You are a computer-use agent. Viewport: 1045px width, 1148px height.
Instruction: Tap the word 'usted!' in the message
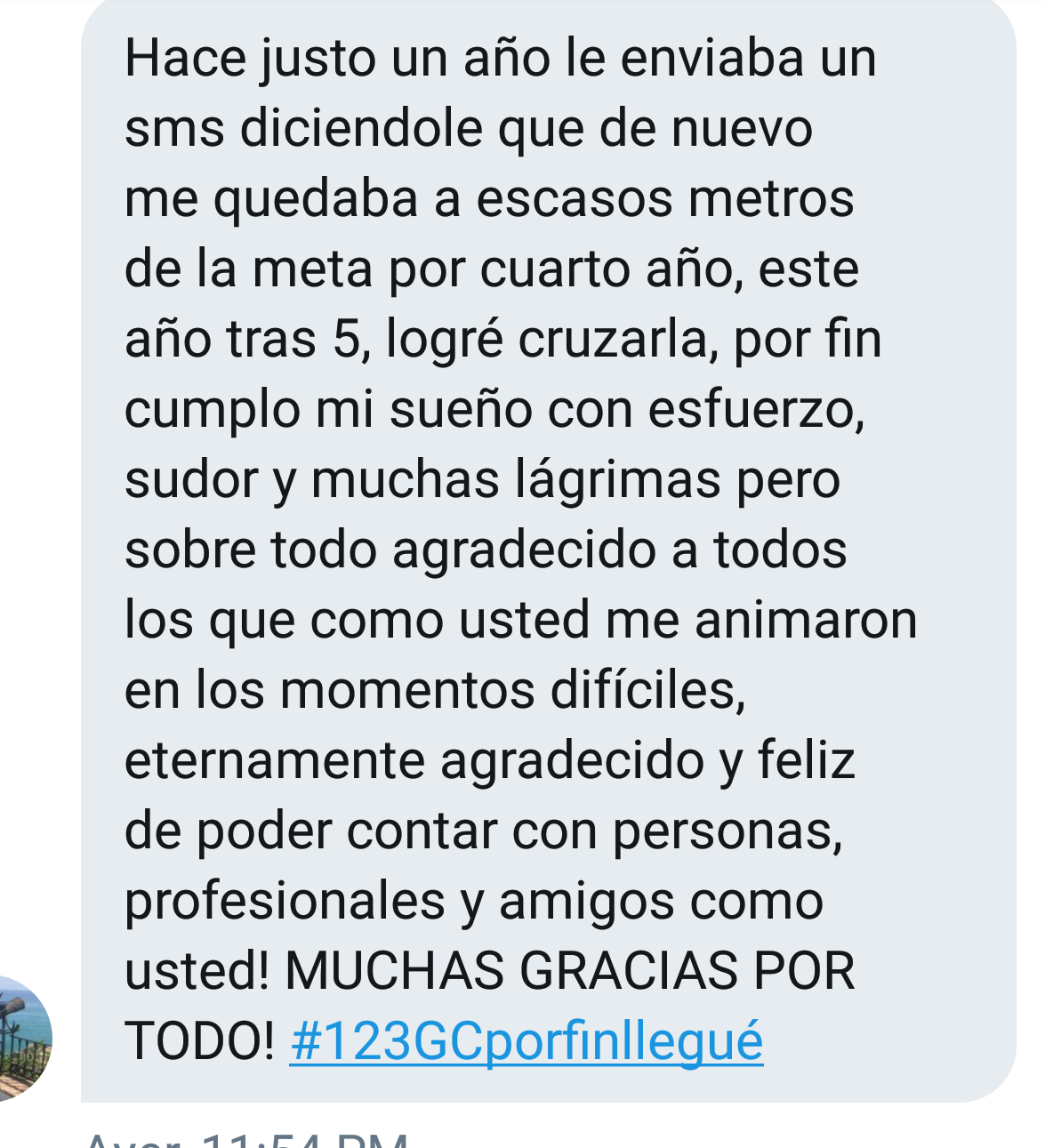click(x=197, y=970)
